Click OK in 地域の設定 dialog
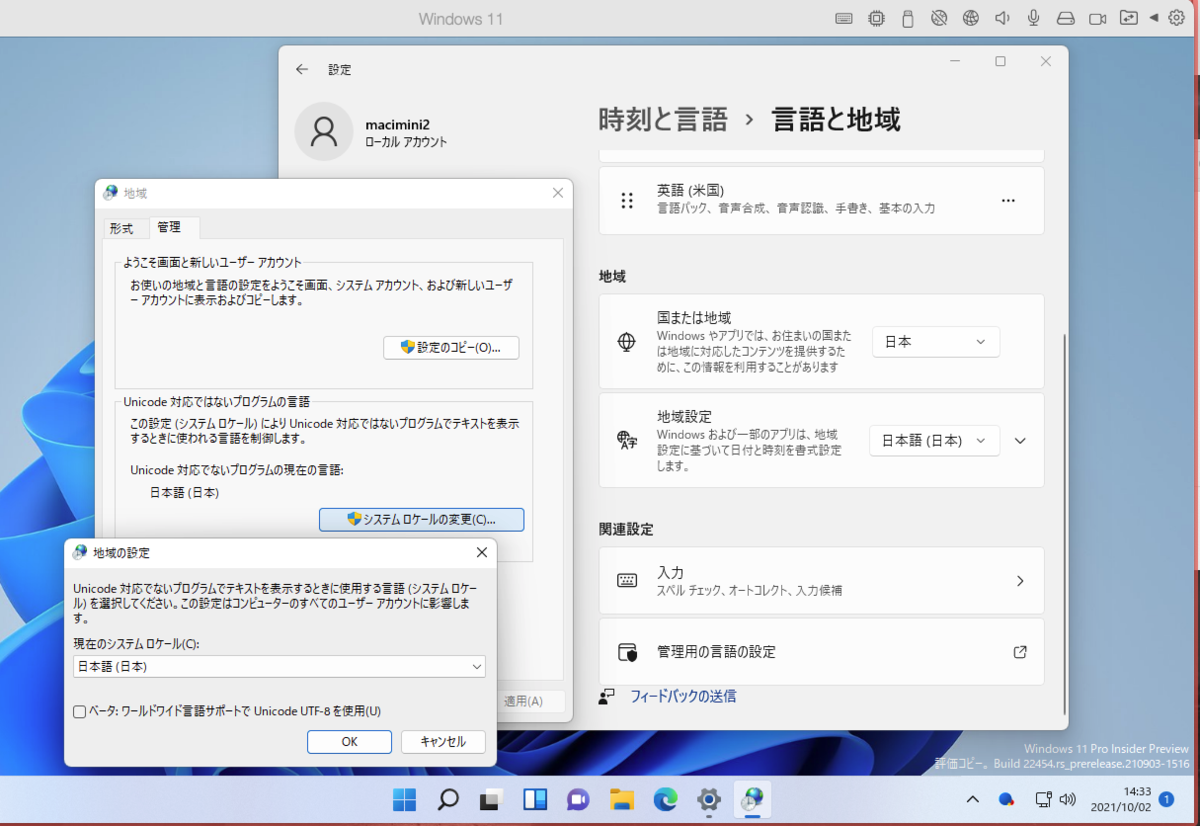The image size is (1200, 826). click(349, 742)
